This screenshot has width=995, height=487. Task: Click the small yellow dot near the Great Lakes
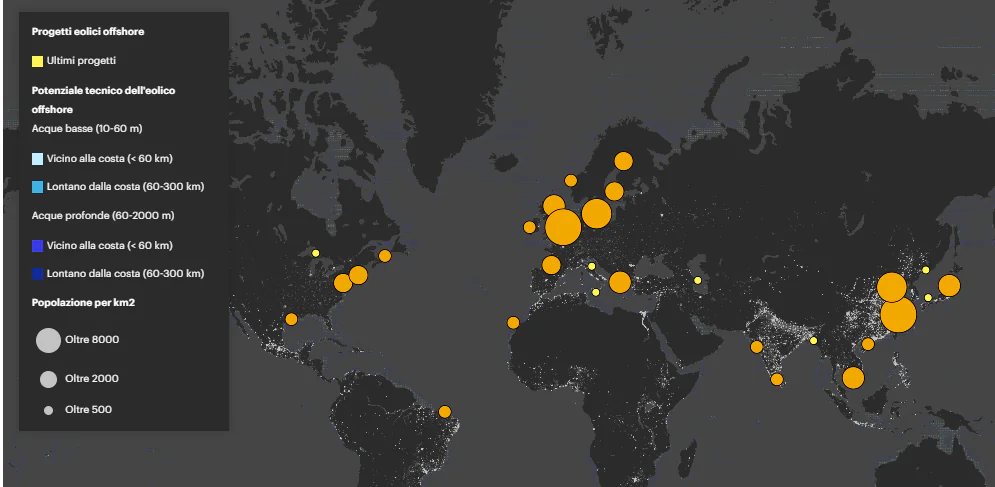point(315,254)
